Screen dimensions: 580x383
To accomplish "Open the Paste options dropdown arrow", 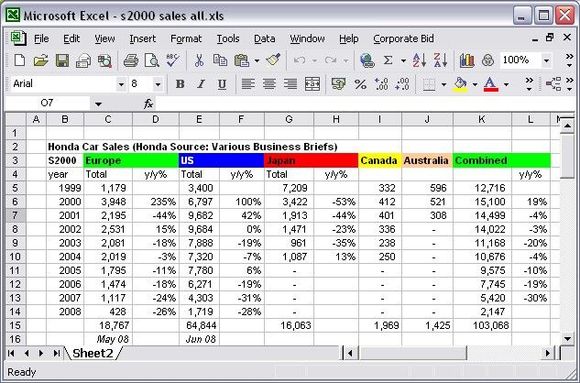I will click(x=257, y=60).
